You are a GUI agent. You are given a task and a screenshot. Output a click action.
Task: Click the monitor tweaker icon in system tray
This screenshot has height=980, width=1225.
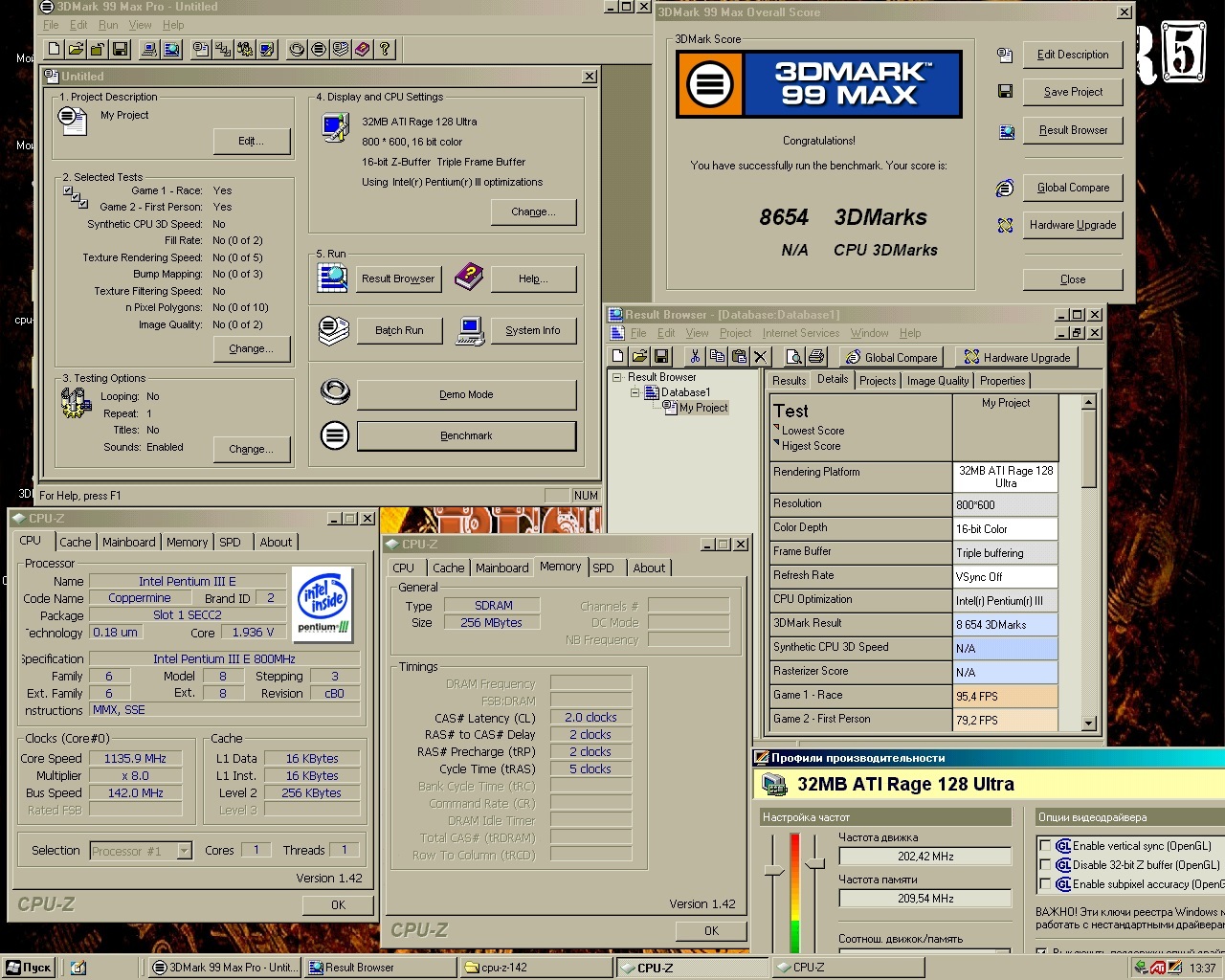coord(1176,968)
